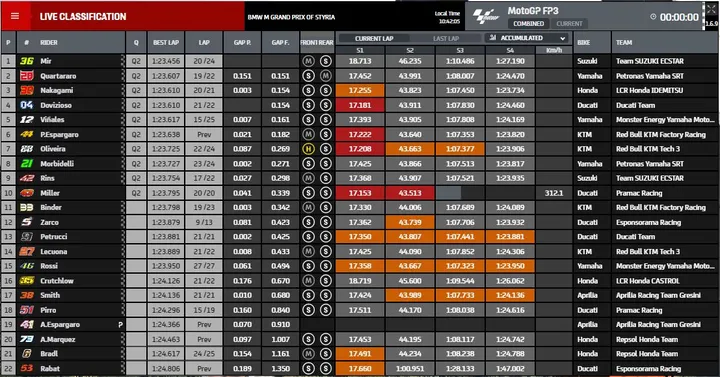Viewport: 720px width, 377px height.
Task: Click the Km/h column header
Action: pos(554,50)
